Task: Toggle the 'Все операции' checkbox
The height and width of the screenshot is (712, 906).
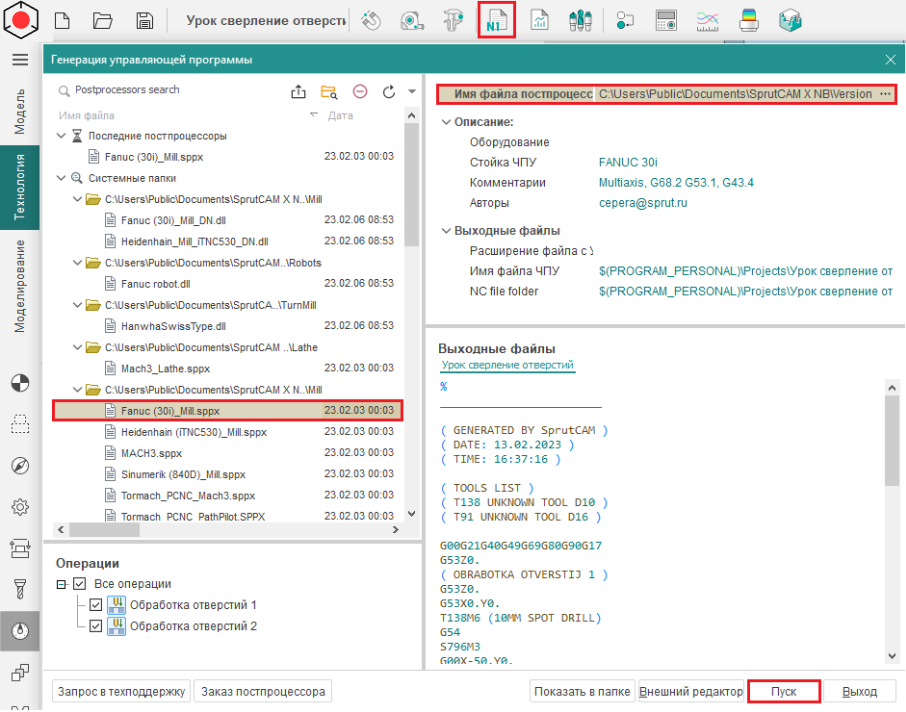Action: point(80,584)
